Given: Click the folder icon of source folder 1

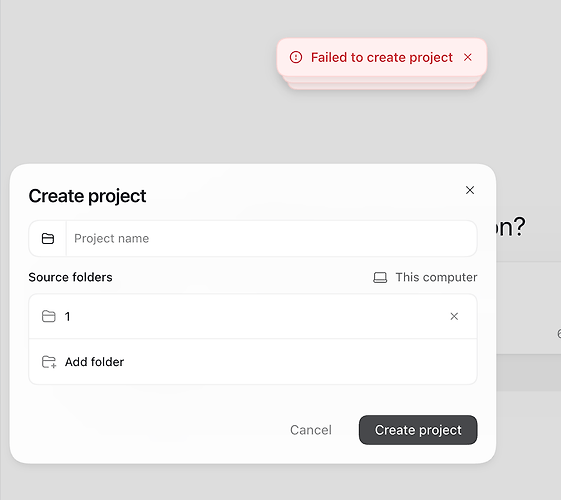Looking at the screenshot, I should (x=49, y=317).
